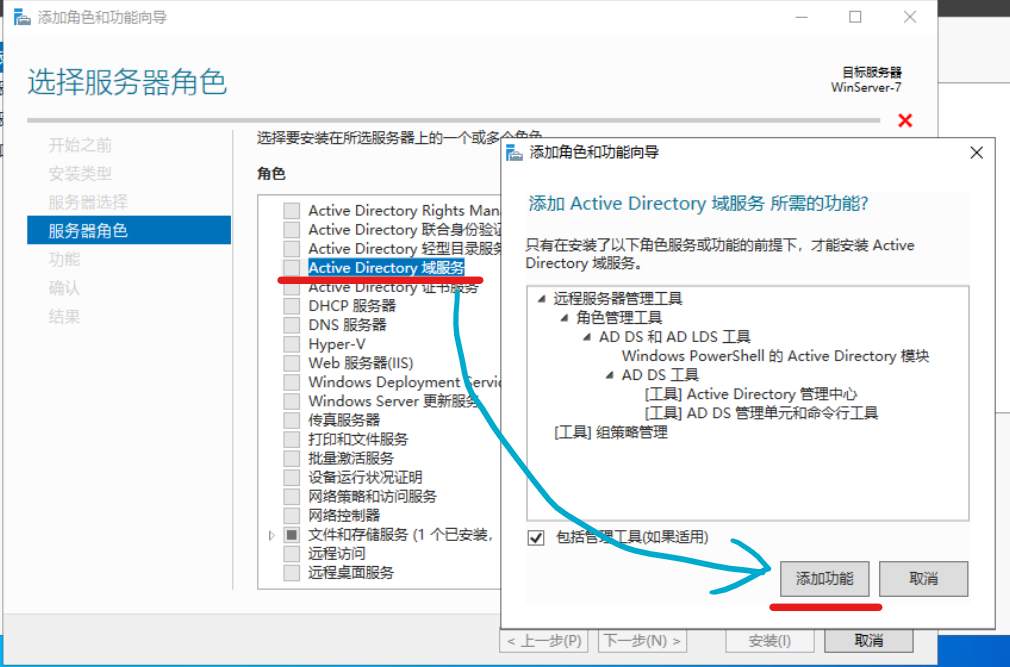The width and height of the screenshot is (1010, 667).
Task: Tick the 传真服务器 checkbox
Action: point(292,420)
